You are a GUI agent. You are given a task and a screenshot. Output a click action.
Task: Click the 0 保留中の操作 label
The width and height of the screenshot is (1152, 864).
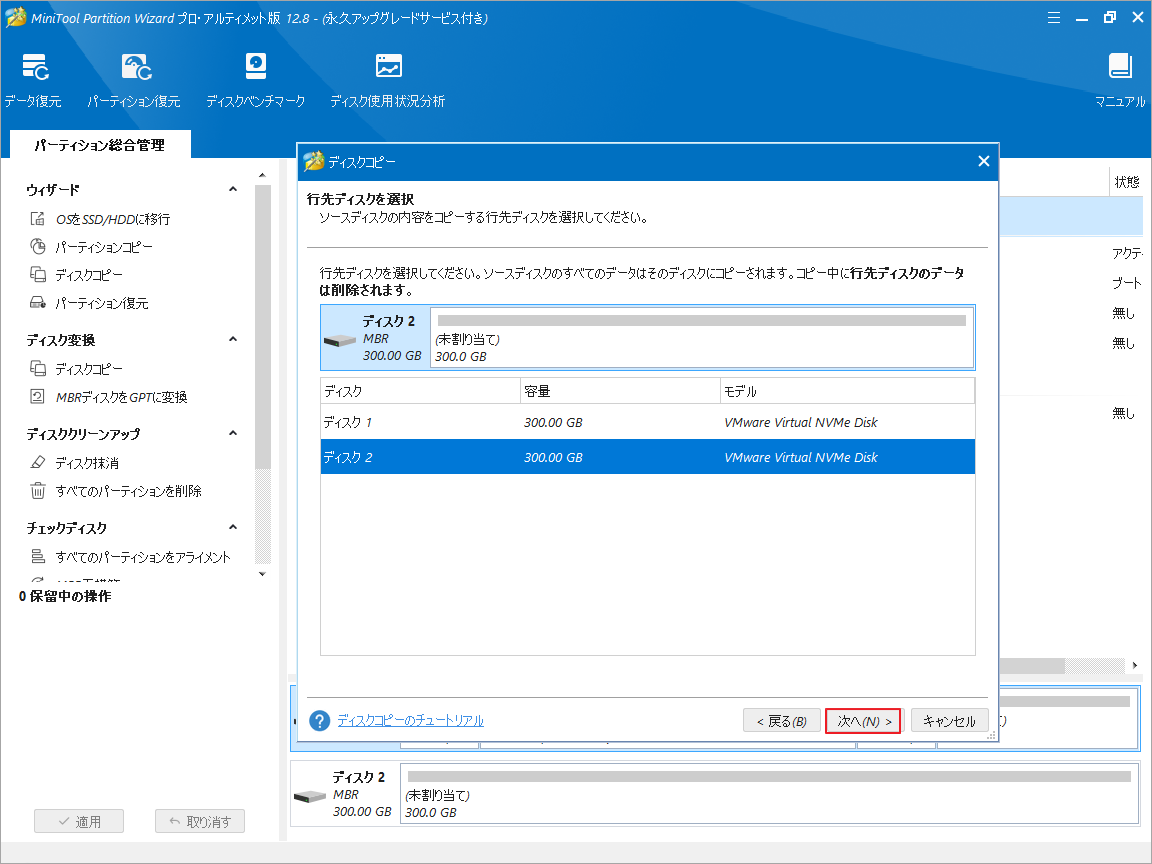click(65, 596)
